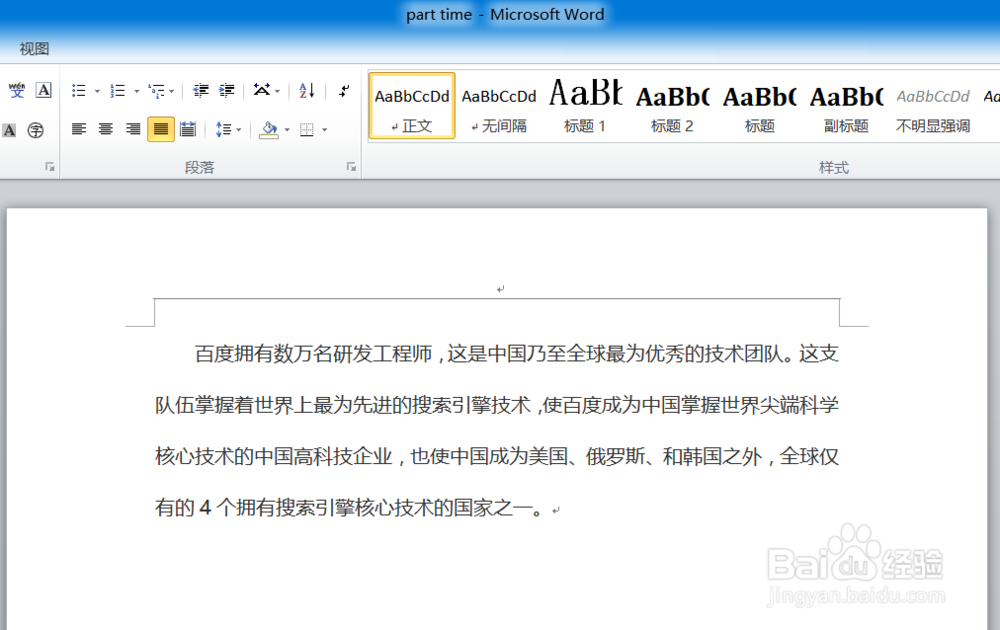Screen dimensions: 1000x630
Task: Open the 视图 ribbon tab
Action: [34, 48]
